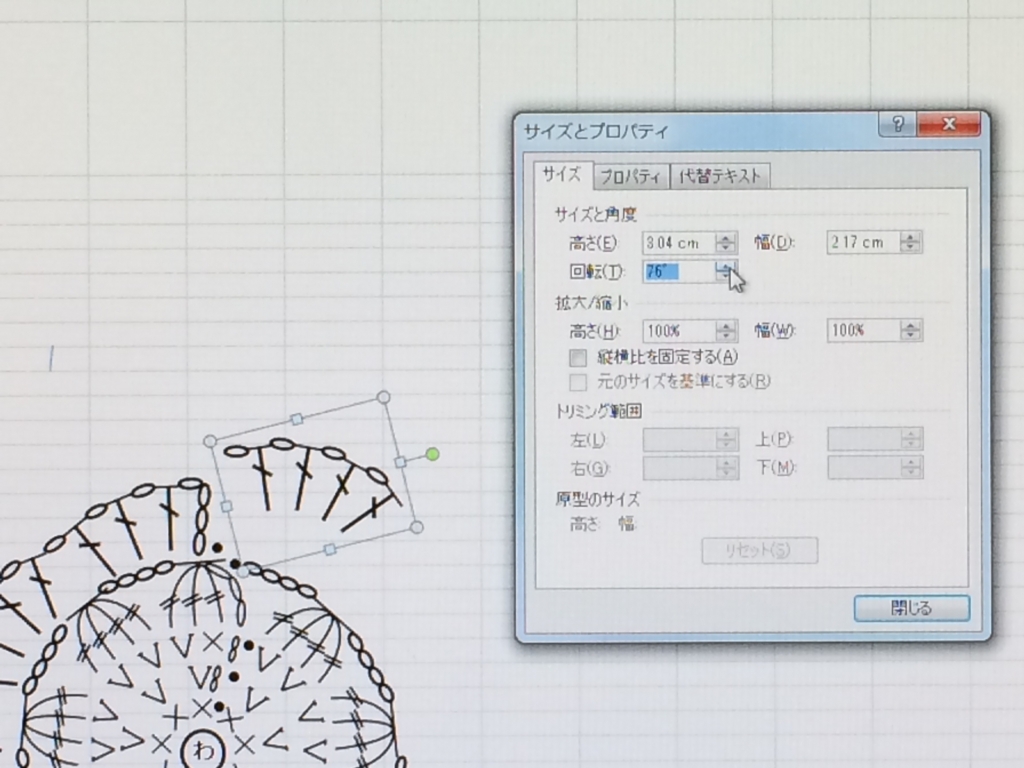Open the 代替テキスト tab
Screen dimensions: 1024x768
(x=720, y=176)
